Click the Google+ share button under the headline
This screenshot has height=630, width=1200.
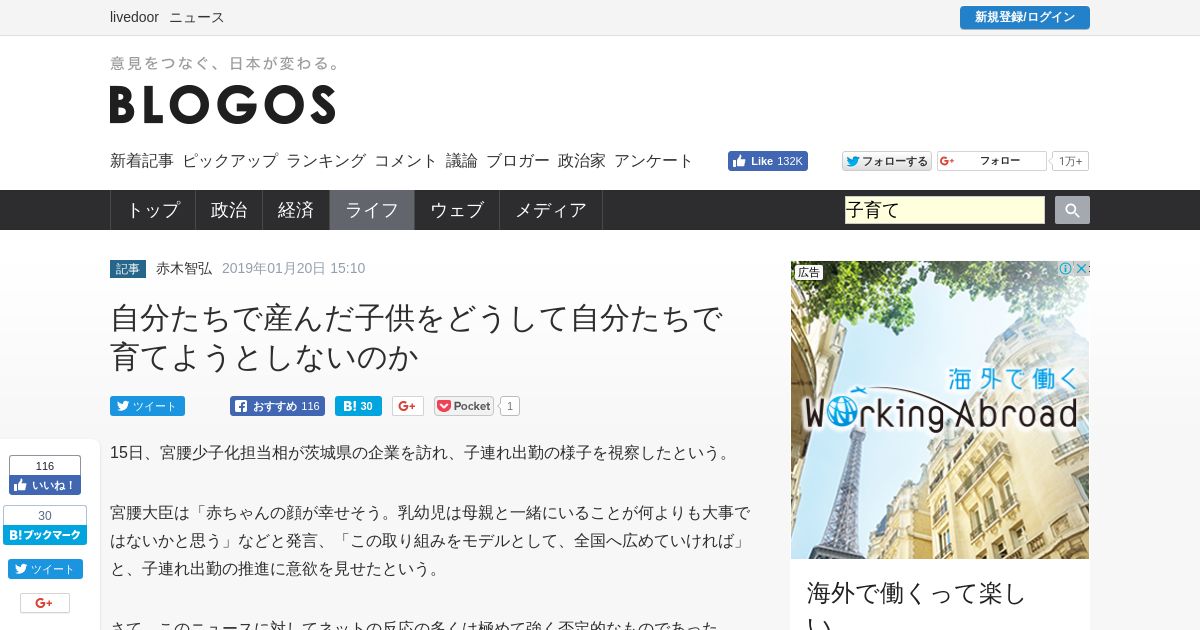click(x=408, y=406)
